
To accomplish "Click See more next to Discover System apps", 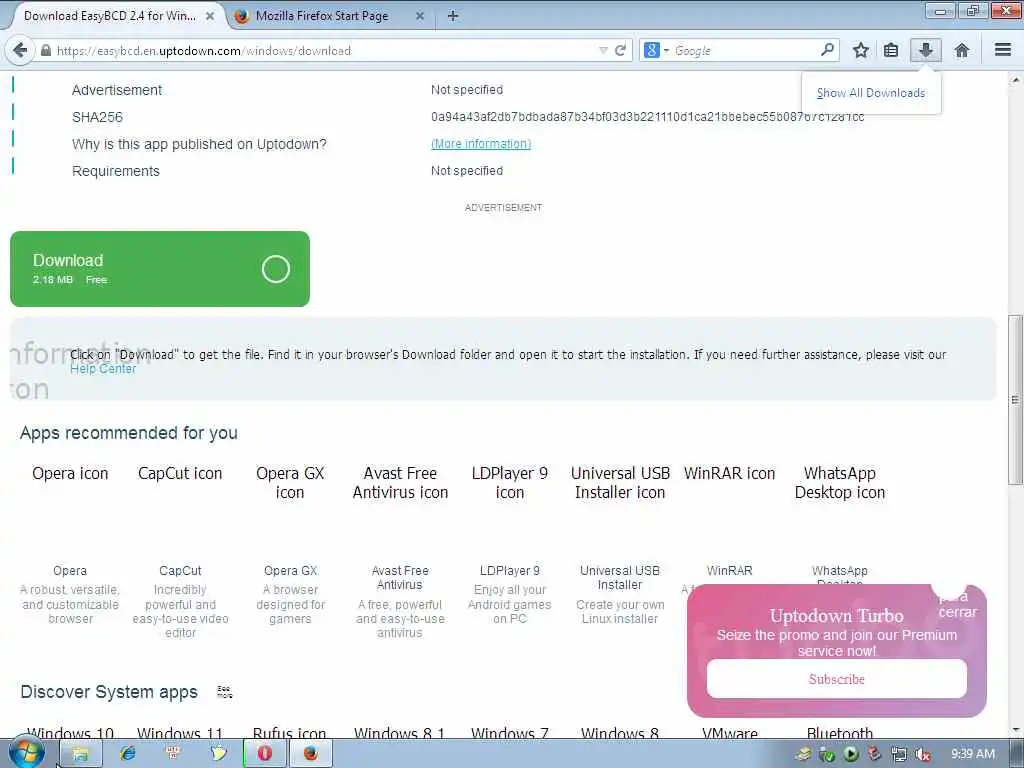I will point(224,692).
